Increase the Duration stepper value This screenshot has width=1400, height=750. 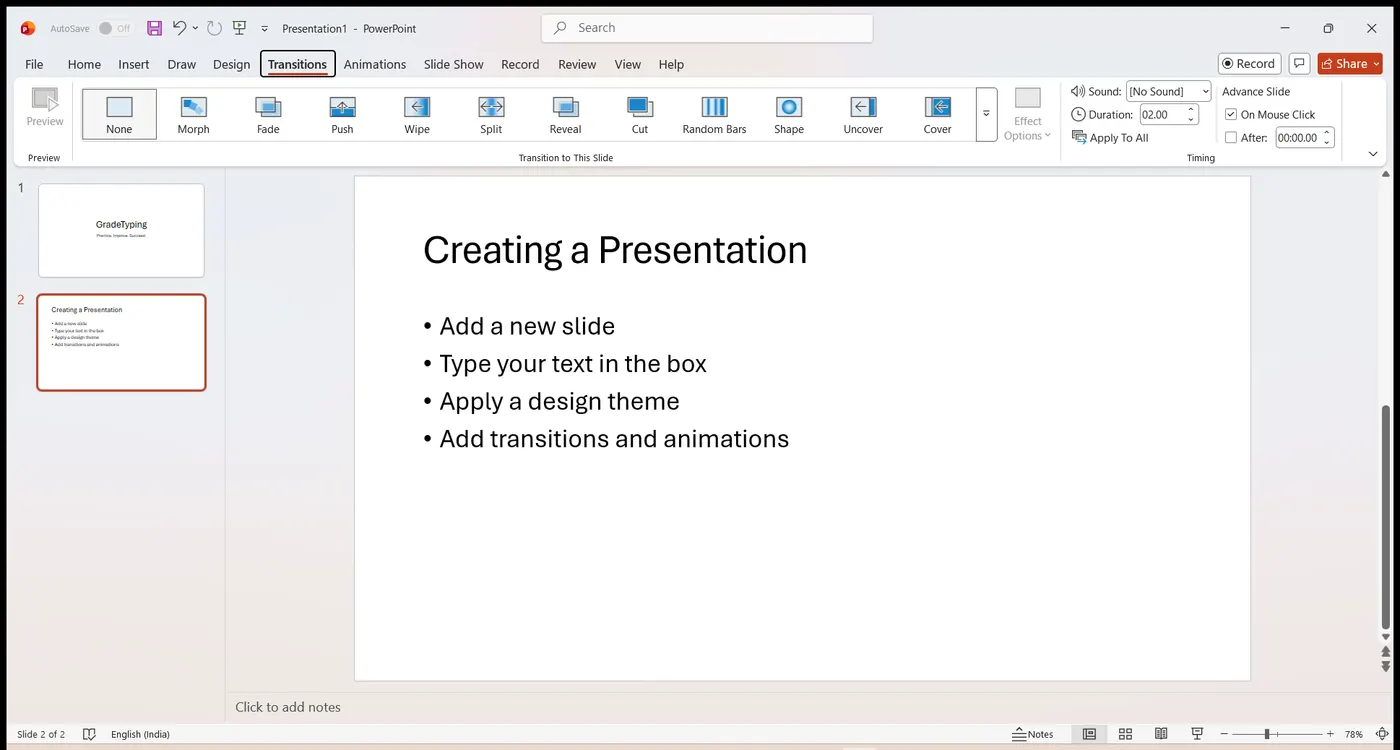tap(1191, 110)
